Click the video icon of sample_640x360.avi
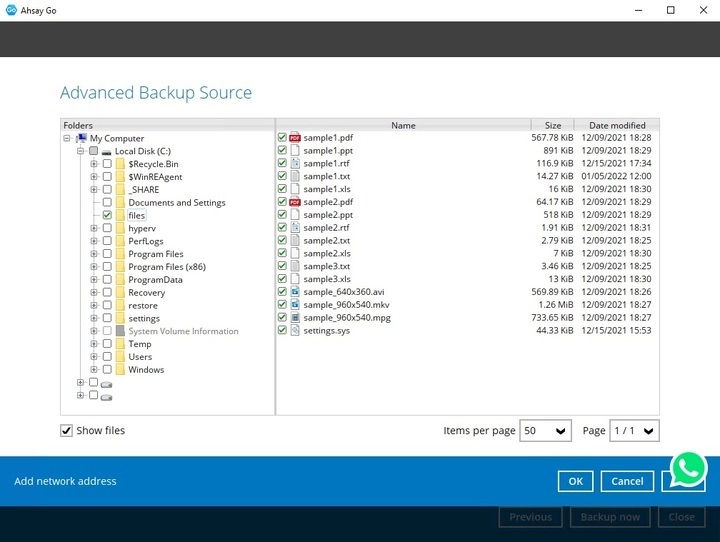This screenshot has width=720, height=542. (x=295, y=292)
